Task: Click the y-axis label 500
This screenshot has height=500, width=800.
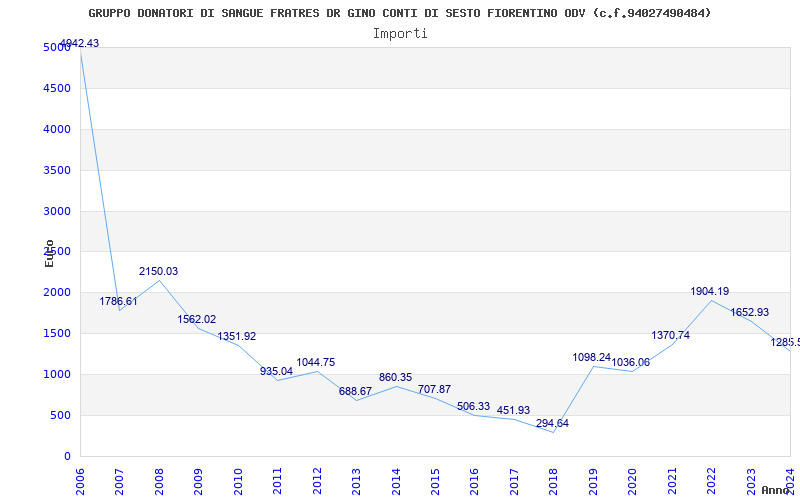Action: (x=61, y=415)
